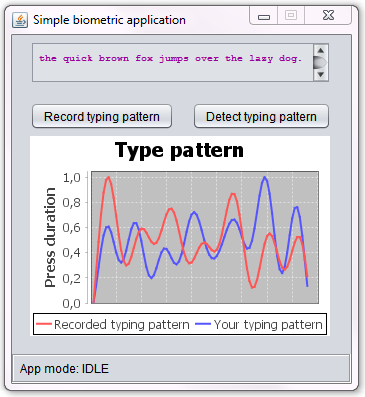The height and width of the screenshot is (397, 365).
Task: Click the Press duration axis label
Action: click(50, 237)
